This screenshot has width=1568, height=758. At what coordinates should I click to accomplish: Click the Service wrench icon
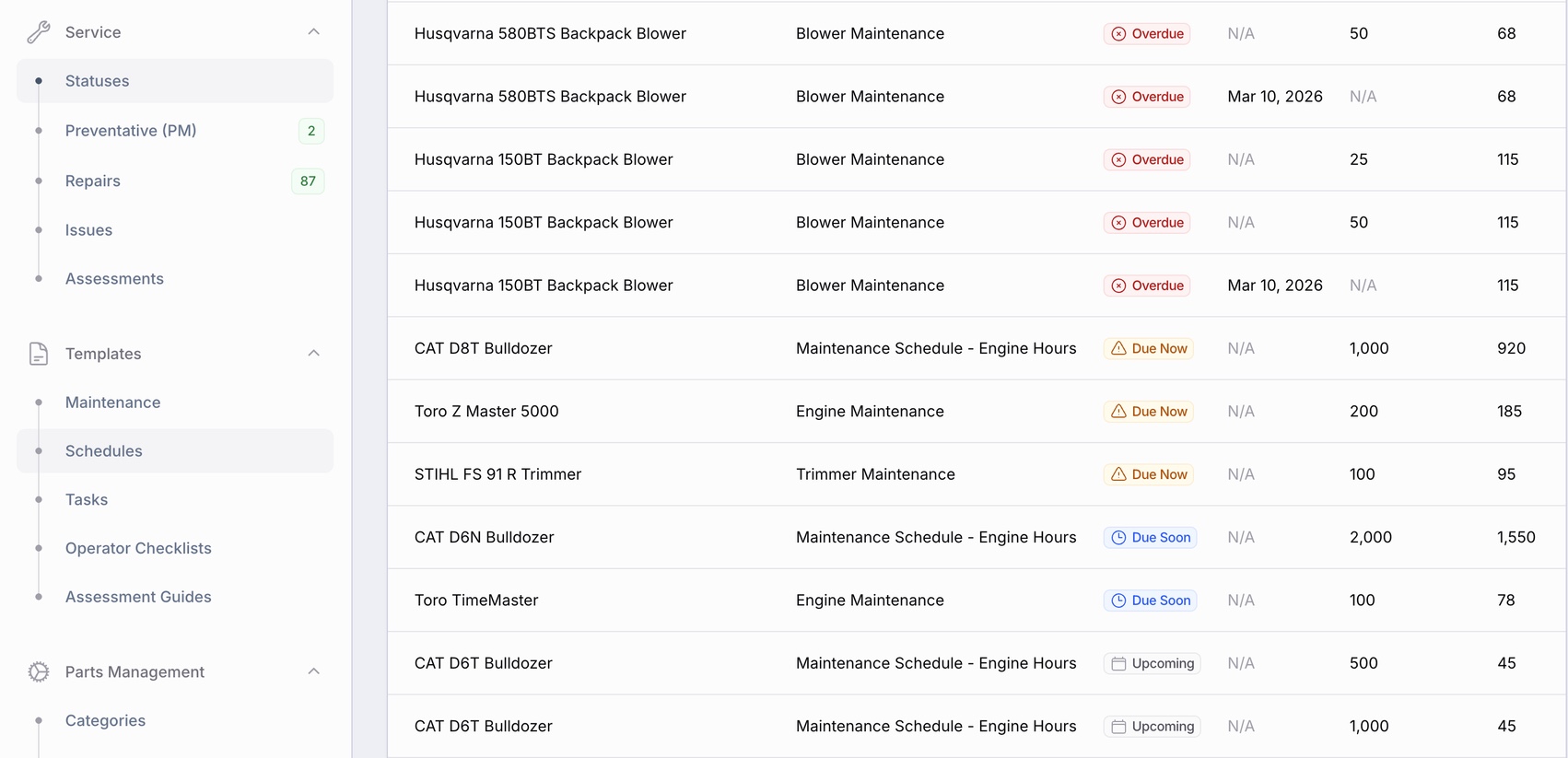point(39,32)
